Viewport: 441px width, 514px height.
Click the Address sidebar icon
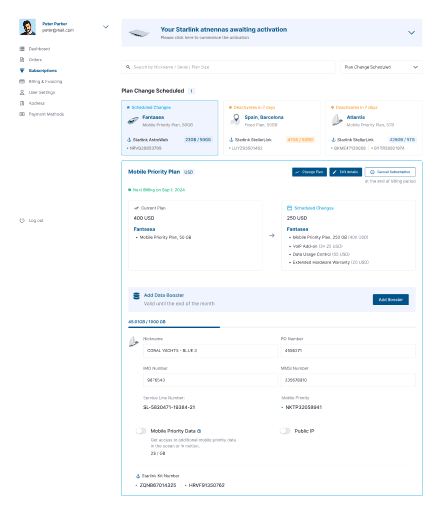pyautogui.click(x=22, y=103)
